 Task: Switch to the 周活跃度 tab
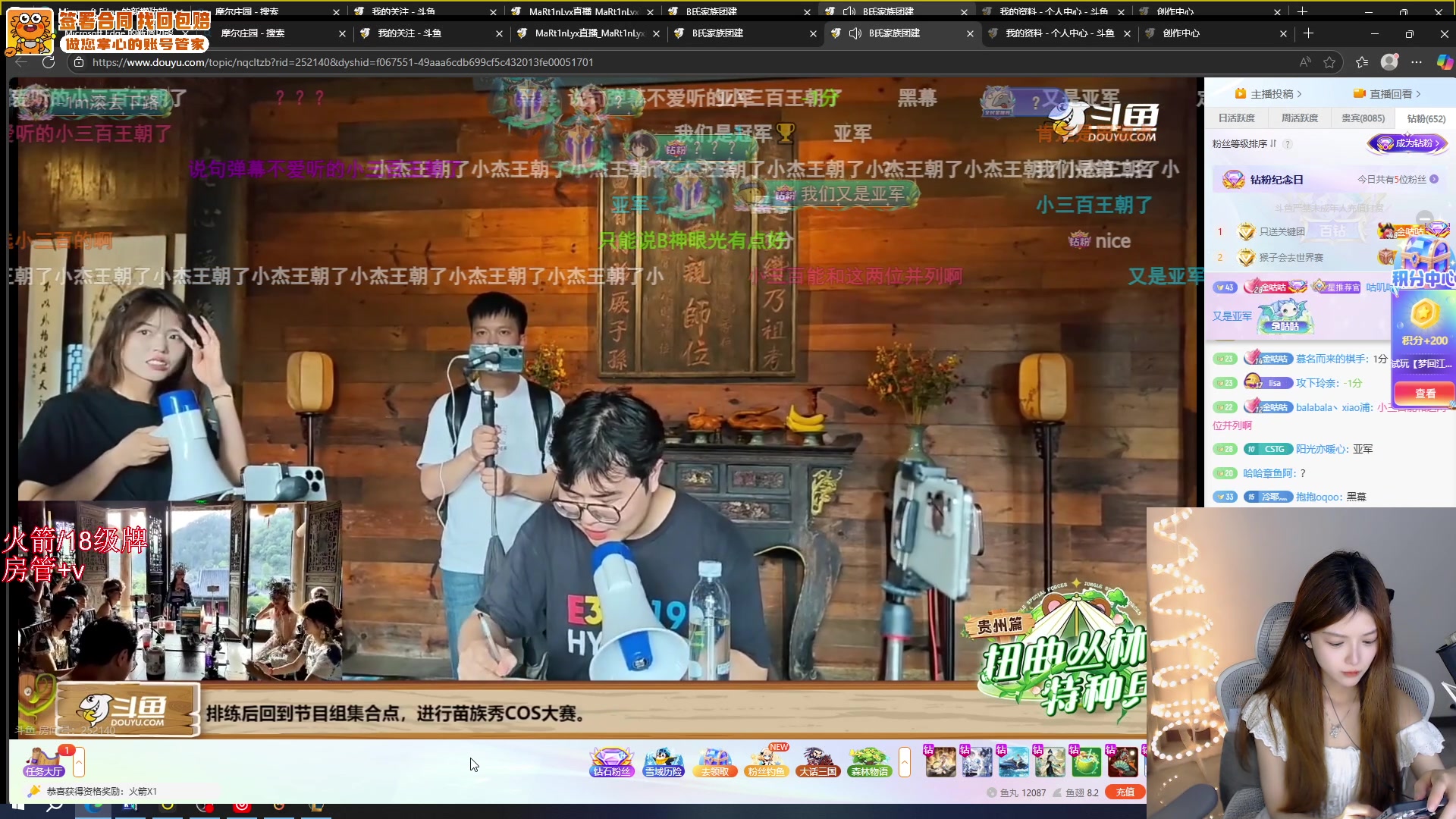(1299, 118)
